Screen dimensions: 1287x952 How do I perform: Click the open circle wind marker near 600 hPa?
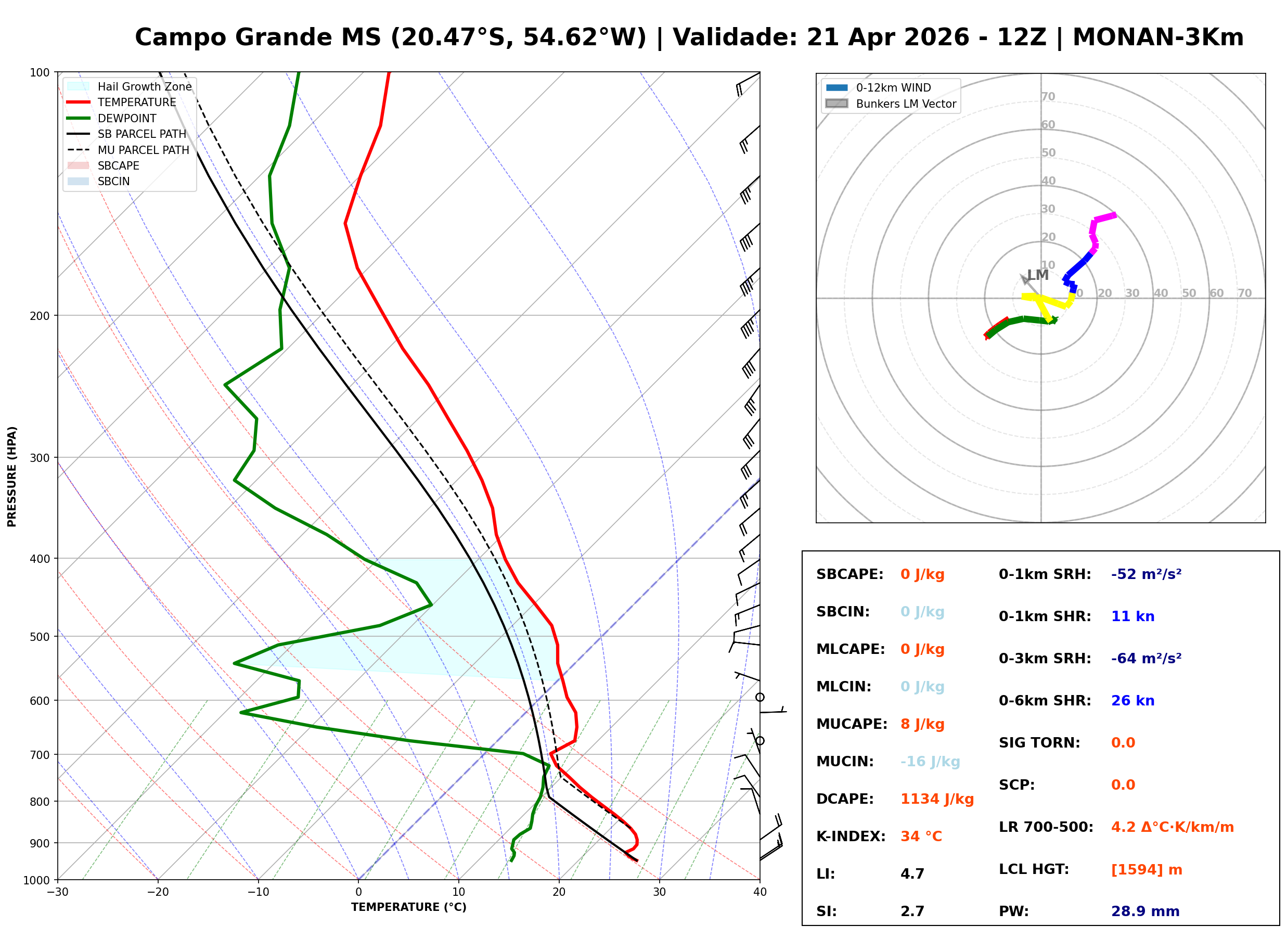click(761, 698)
